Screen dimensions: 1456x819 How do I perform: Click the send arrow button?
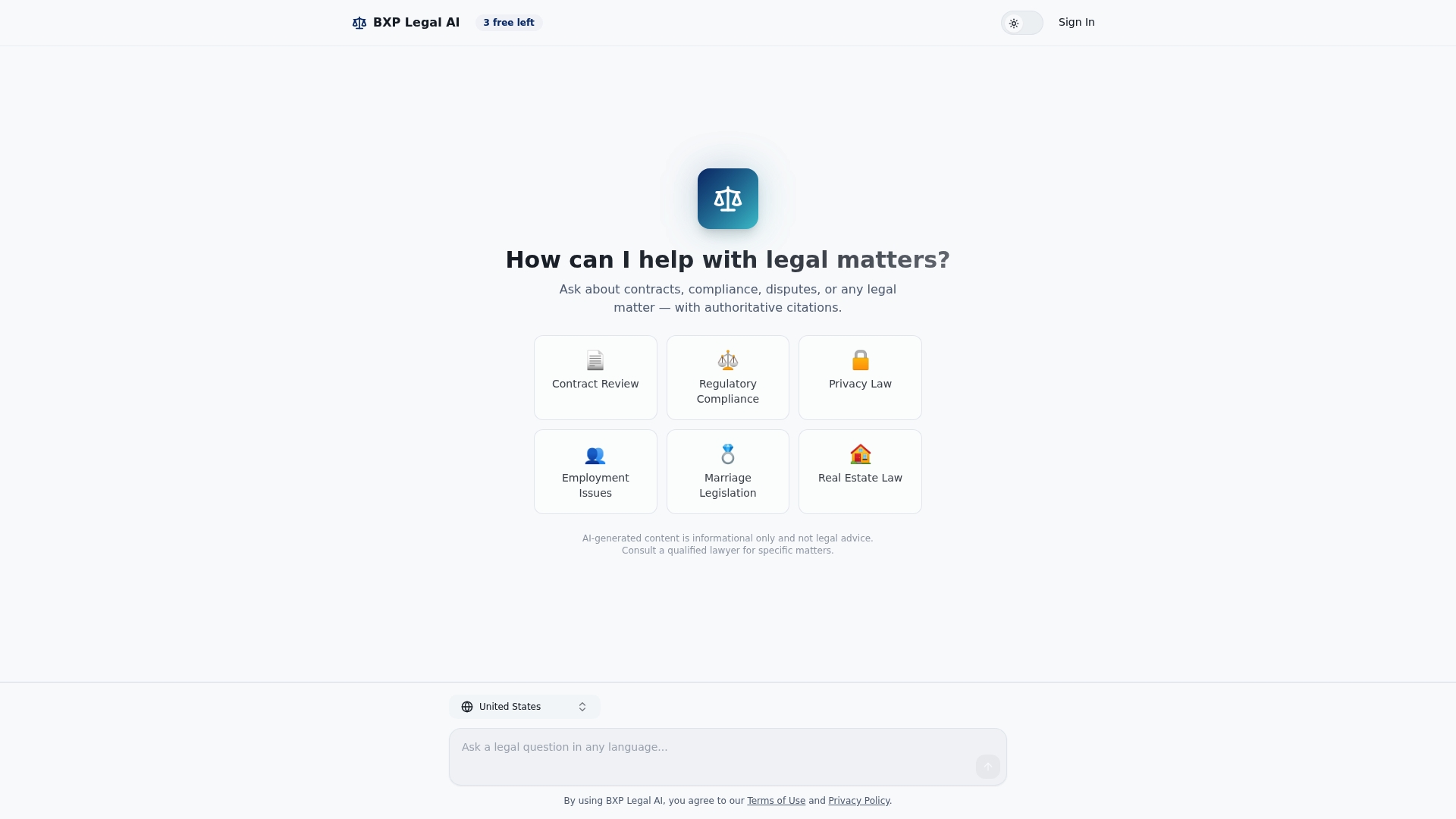[987, 767]
